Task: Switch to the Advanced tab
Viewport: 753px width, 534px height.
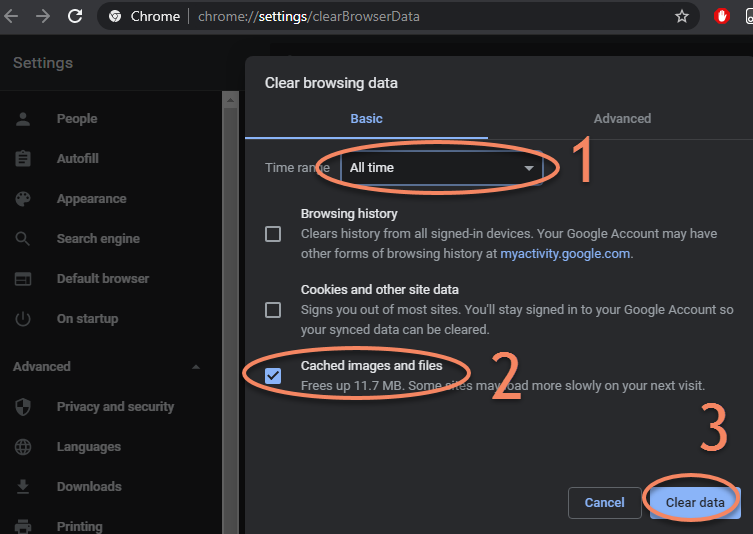Action: (622, 119)
